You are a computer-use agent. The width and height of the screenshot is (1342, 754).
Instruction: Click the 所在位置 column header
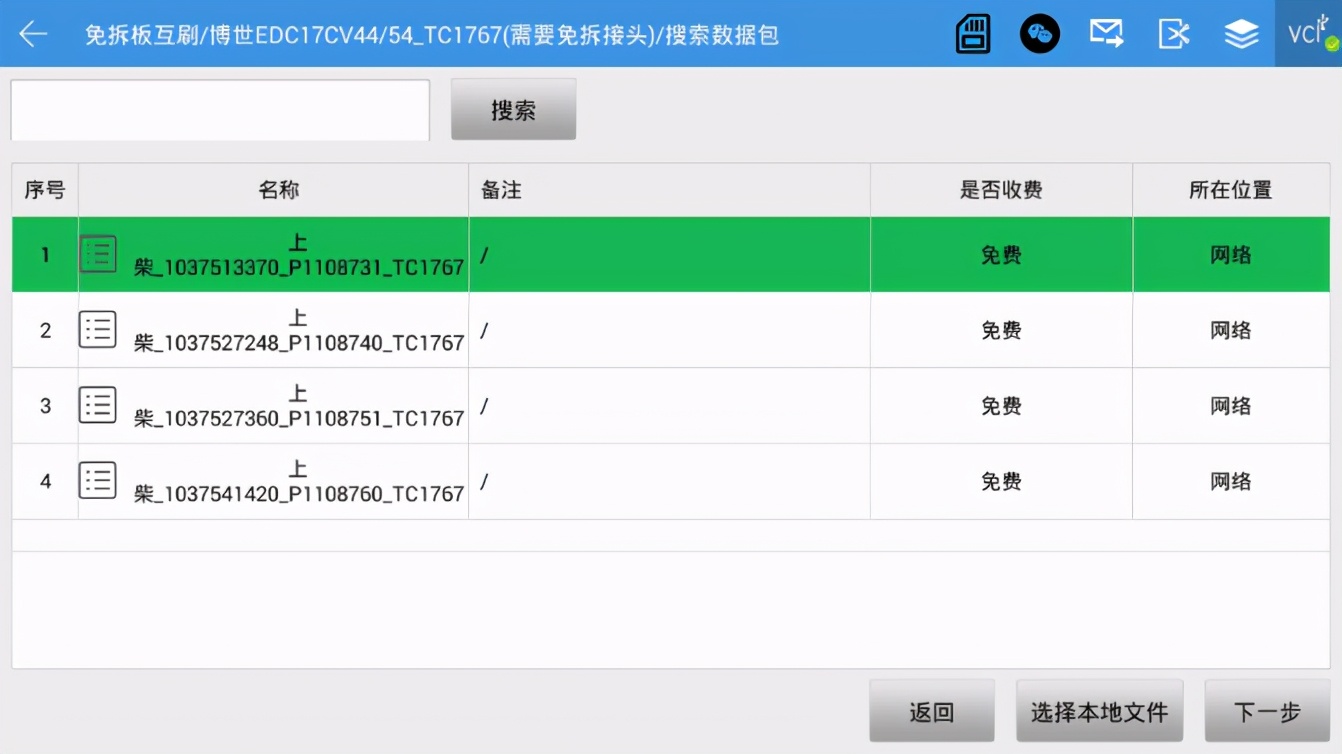pyautogui.click(x=1231, y=190)
